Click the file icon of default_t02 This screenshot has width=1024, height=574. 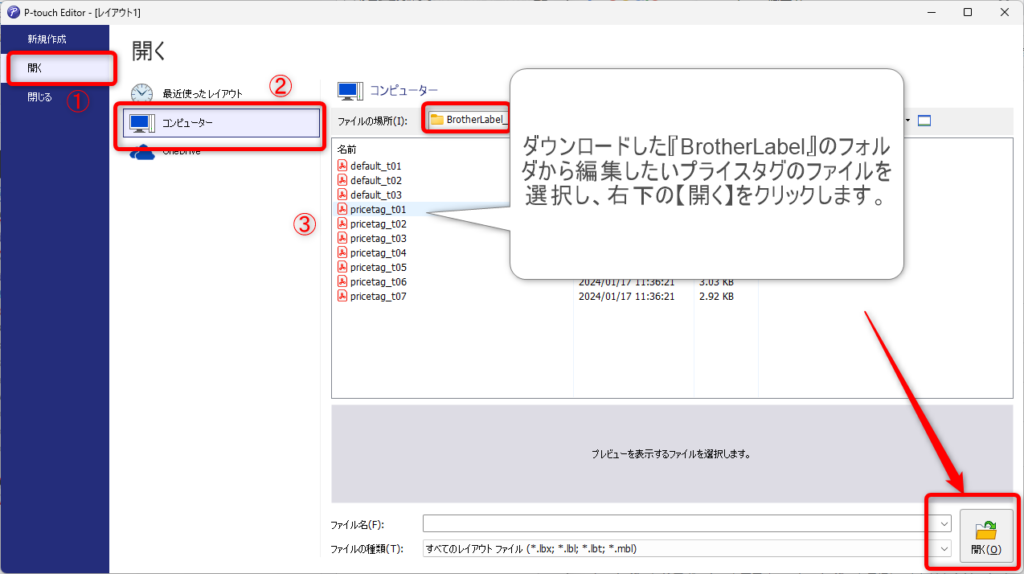click(342, 180)
